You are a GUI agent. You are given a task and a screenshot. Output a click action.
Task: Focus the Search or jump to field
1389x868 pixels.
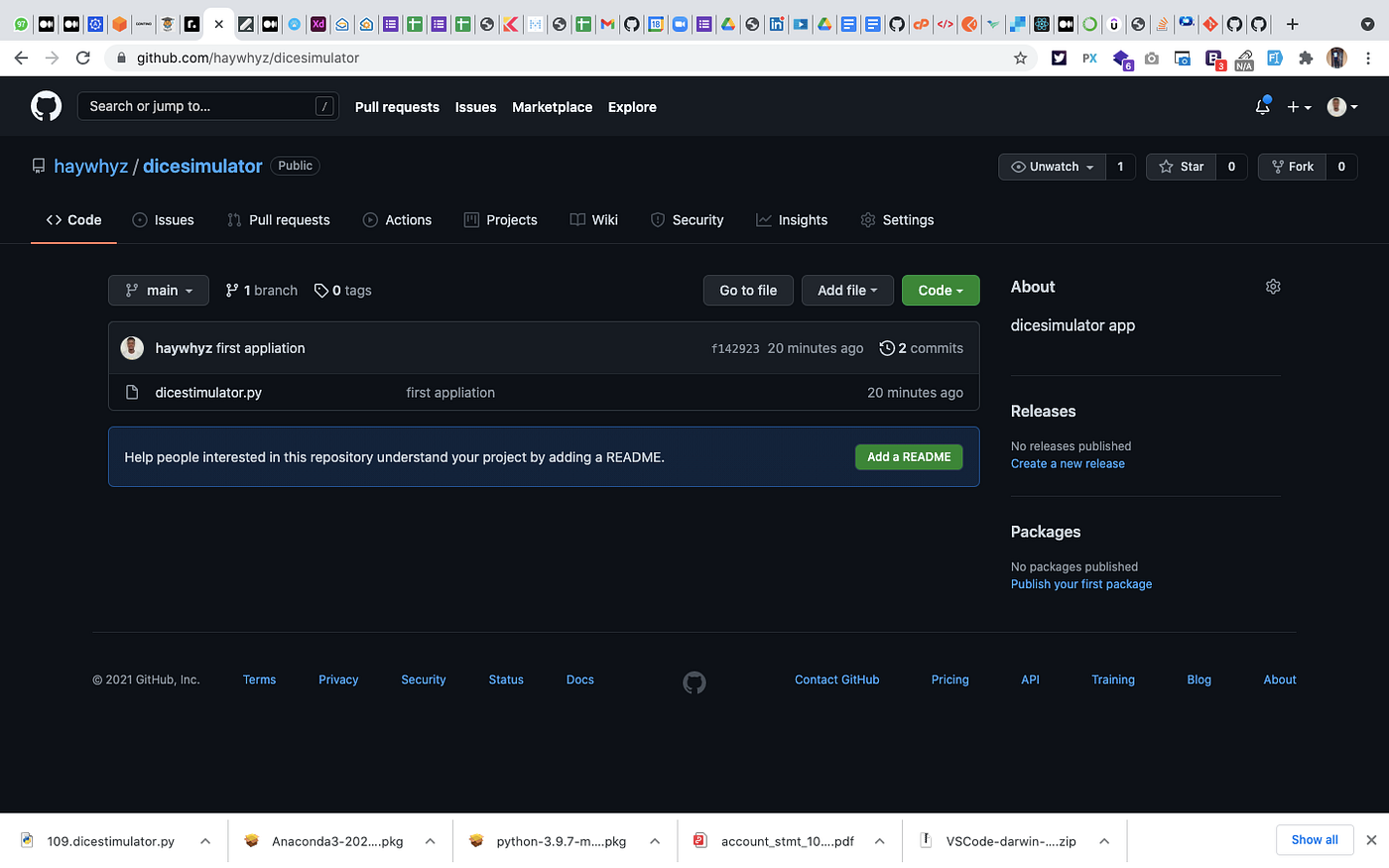pyautogui.click(x=208, y=106)
